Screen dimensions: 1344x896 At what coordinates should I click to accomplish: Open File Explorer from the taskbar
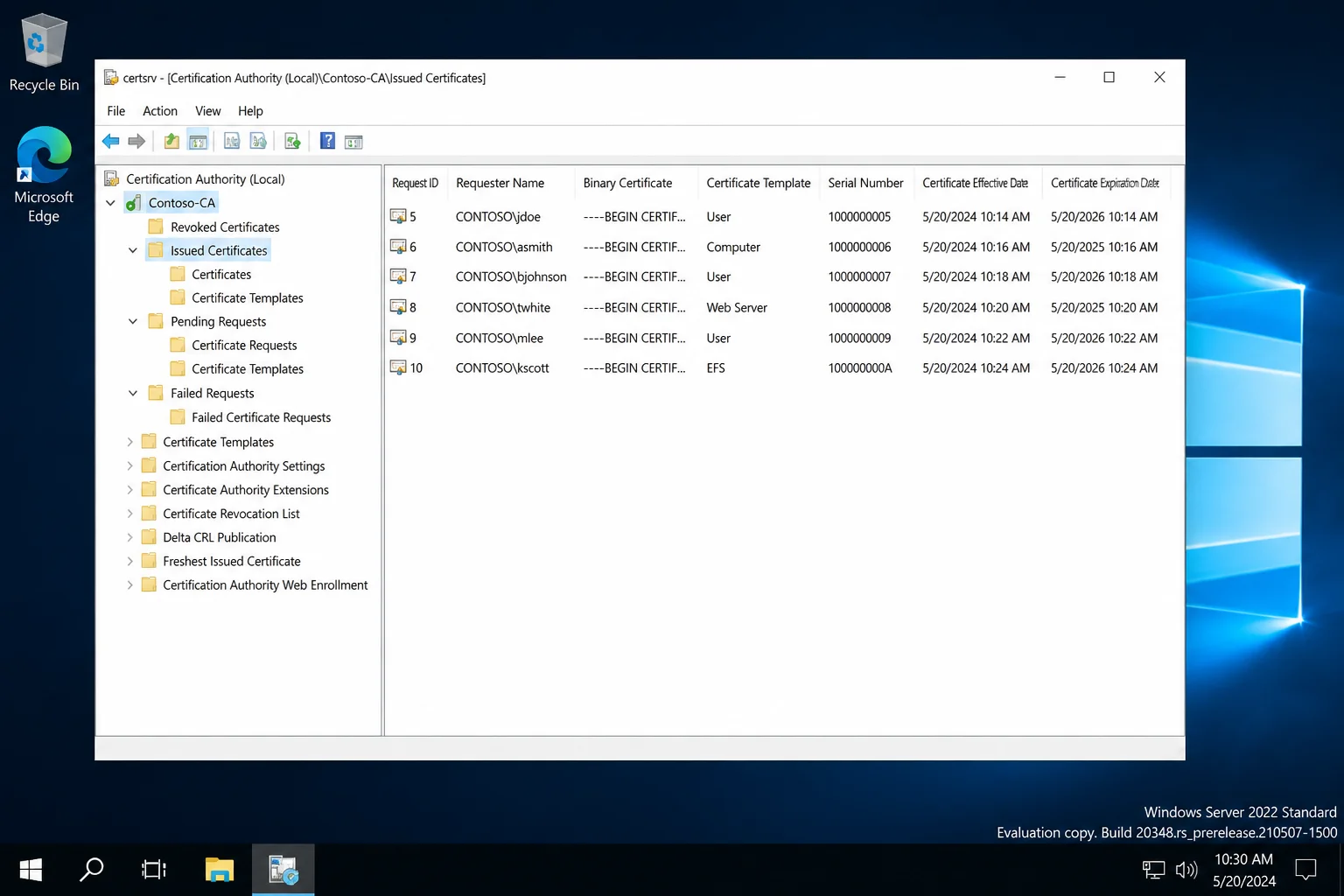tap(219, 869)
